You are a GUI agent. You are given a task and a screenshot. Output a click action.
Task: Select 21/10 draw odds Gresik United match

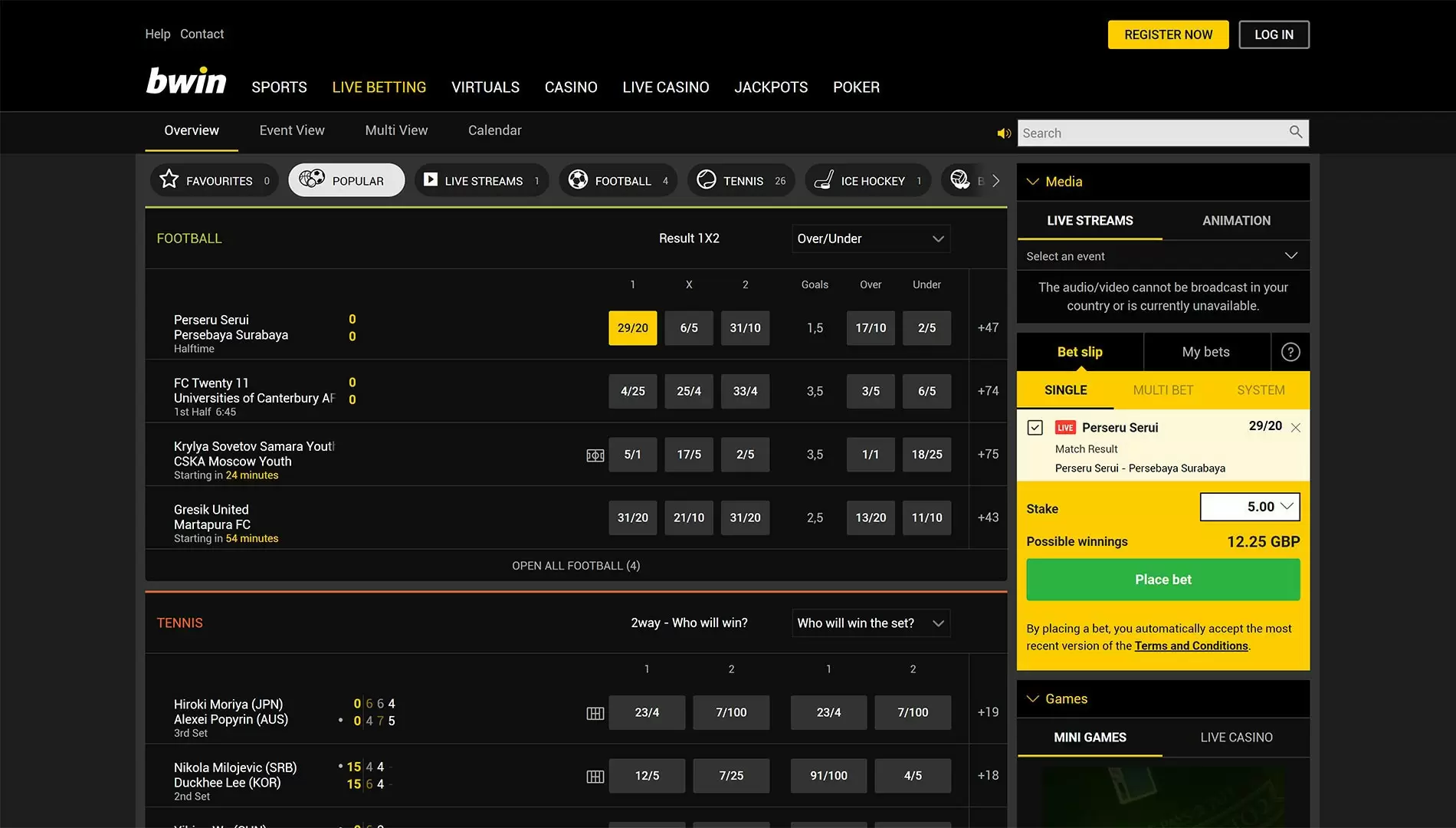[x=689, y=517]
